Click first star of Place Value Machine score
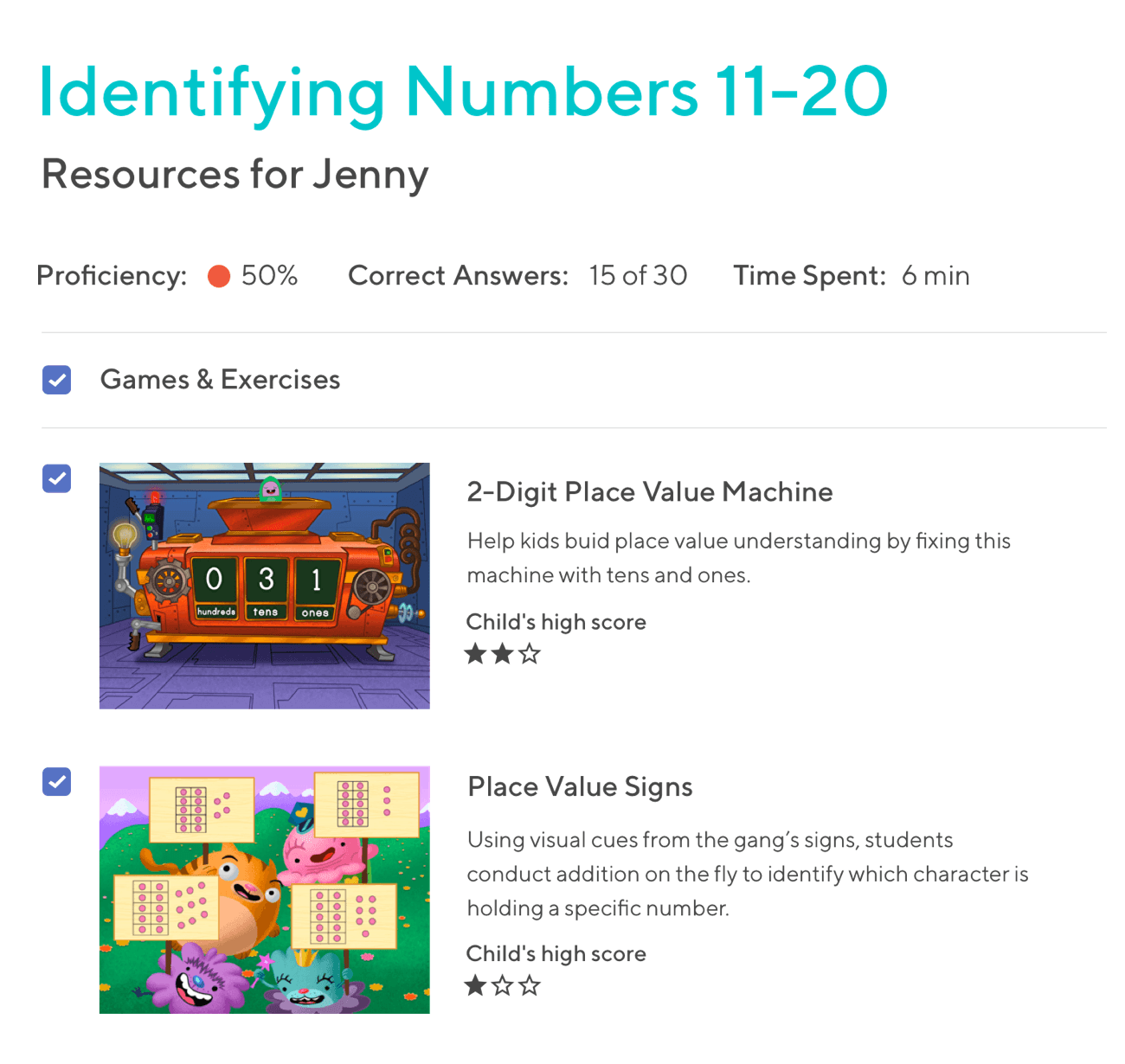Viewport: 1125px width, 1064px height. coord(475,654)
